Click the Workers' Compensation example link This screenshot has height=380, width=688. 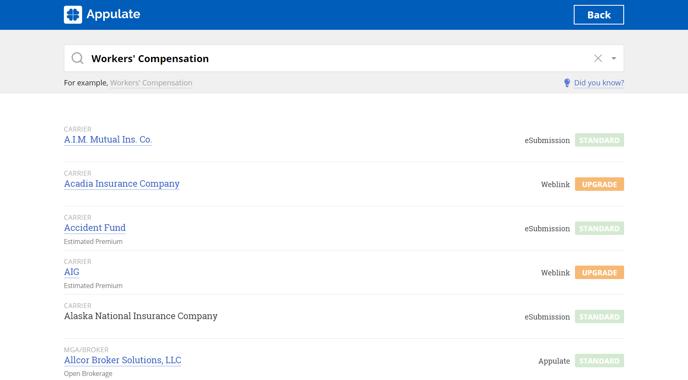coord(151,83)
